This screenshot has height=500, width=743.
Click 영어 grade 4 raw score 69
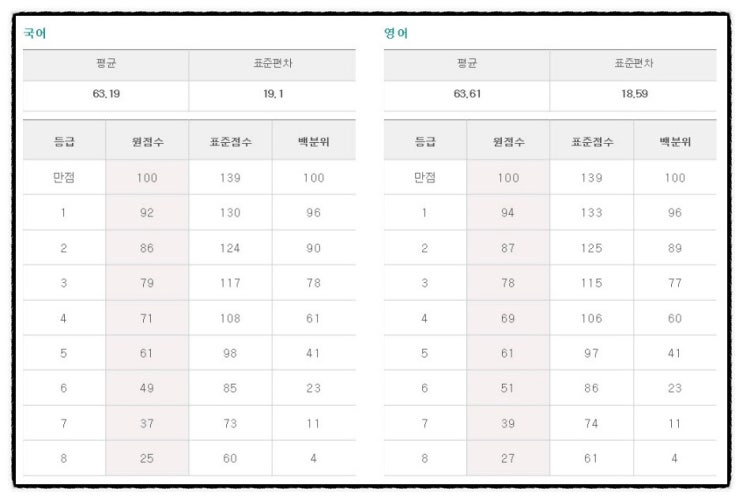(x=508, y=318)
